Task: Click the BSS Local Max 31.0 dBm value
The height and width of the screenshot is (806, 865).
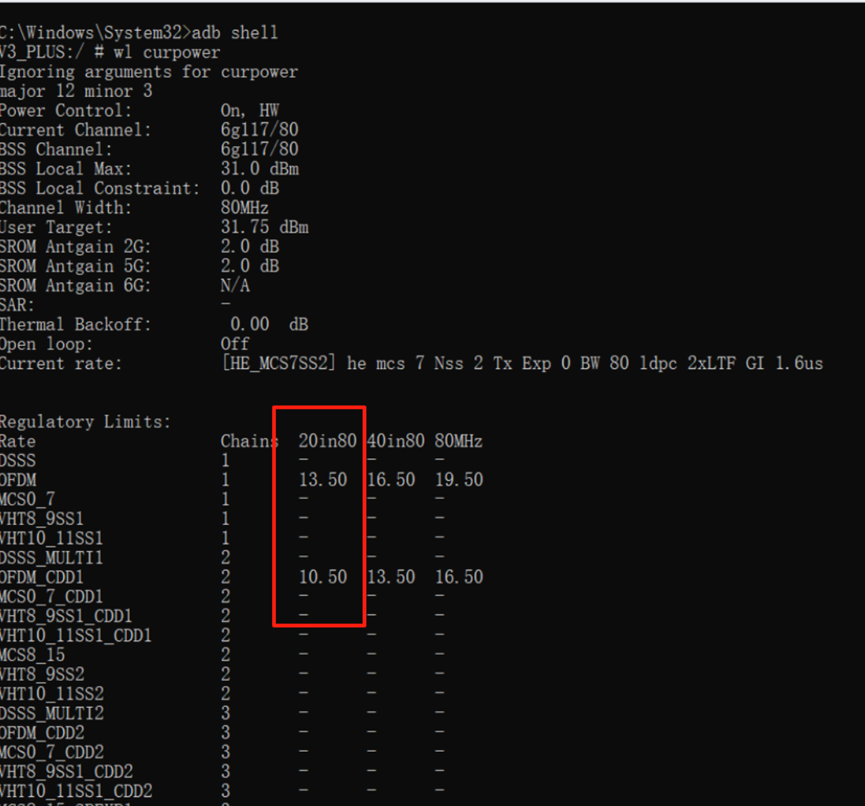Action: 259,169
